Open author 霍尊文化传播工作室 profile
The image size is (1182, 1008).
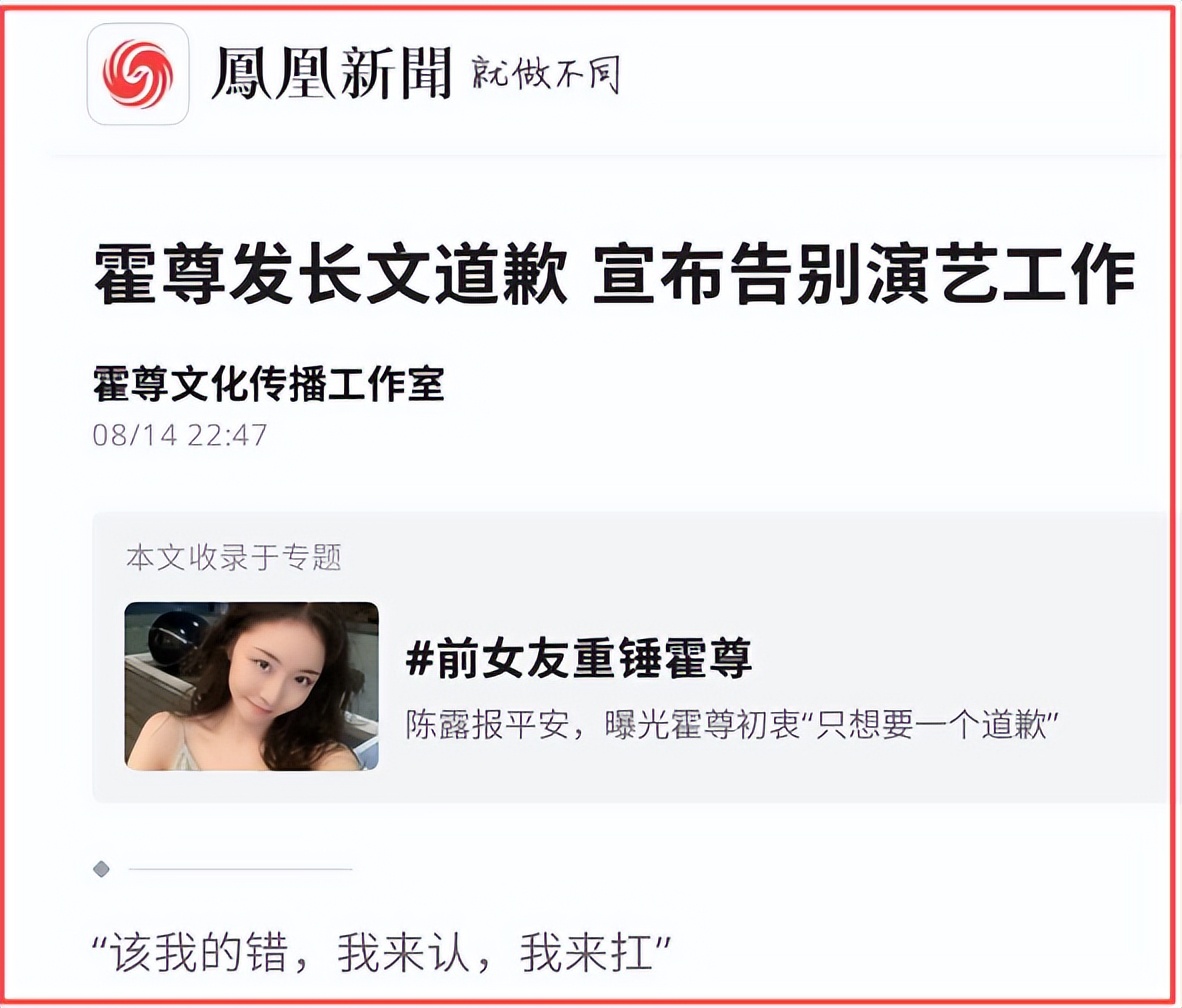click(268, 384)
